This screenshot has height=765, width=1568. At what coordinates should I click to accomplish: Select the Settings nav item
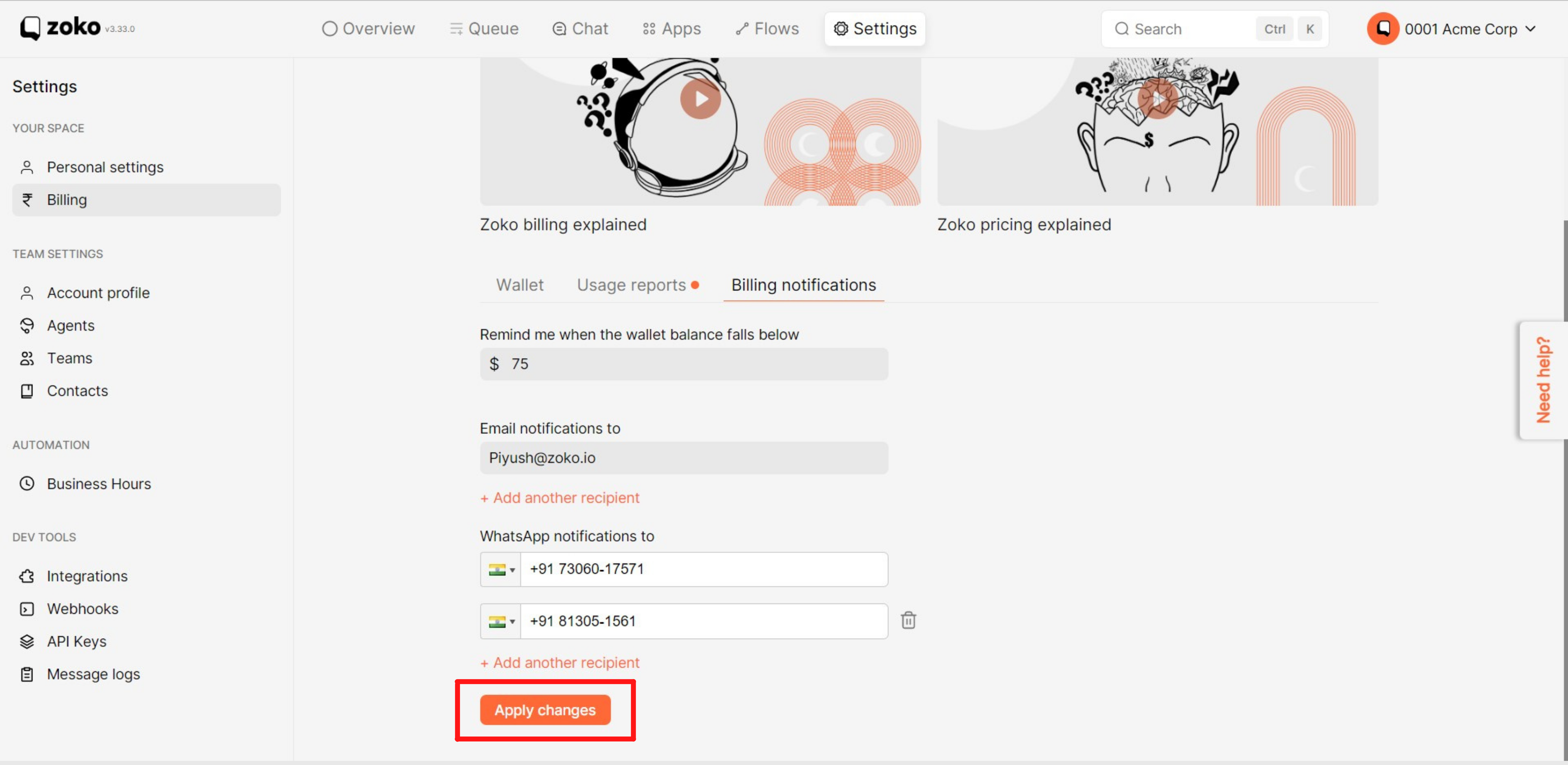[875, 29]
